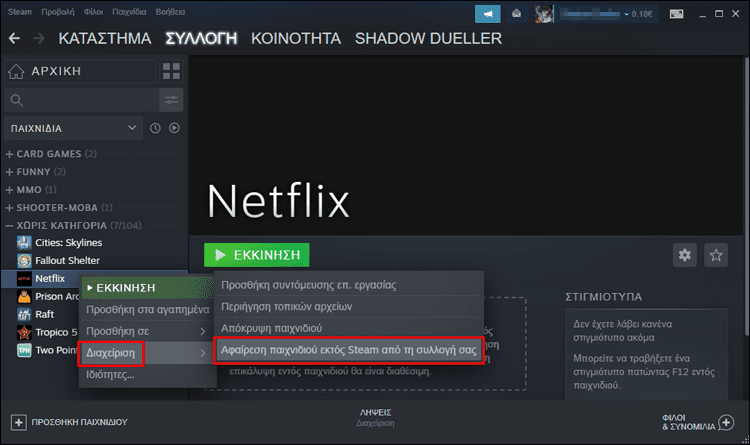Add Netflix to favorites star icon
This screenshot has width=750, height=445.
(x=716, y=255)
